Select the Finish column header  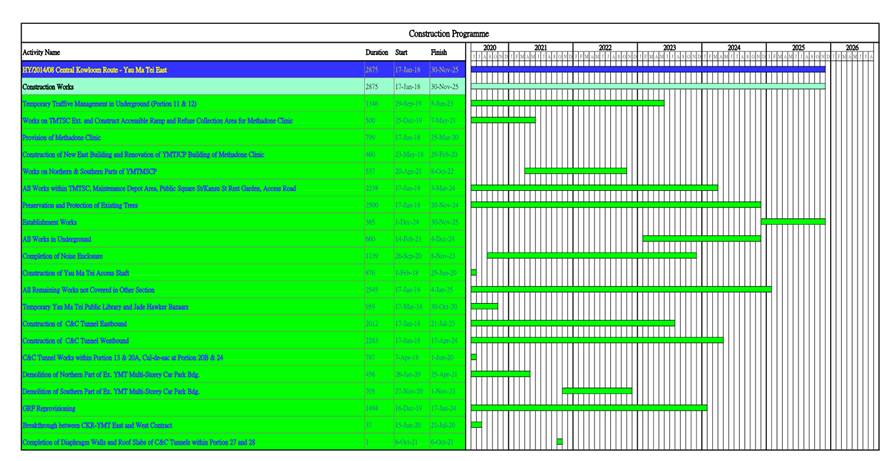pyautogui.click(x=439, y=52)
